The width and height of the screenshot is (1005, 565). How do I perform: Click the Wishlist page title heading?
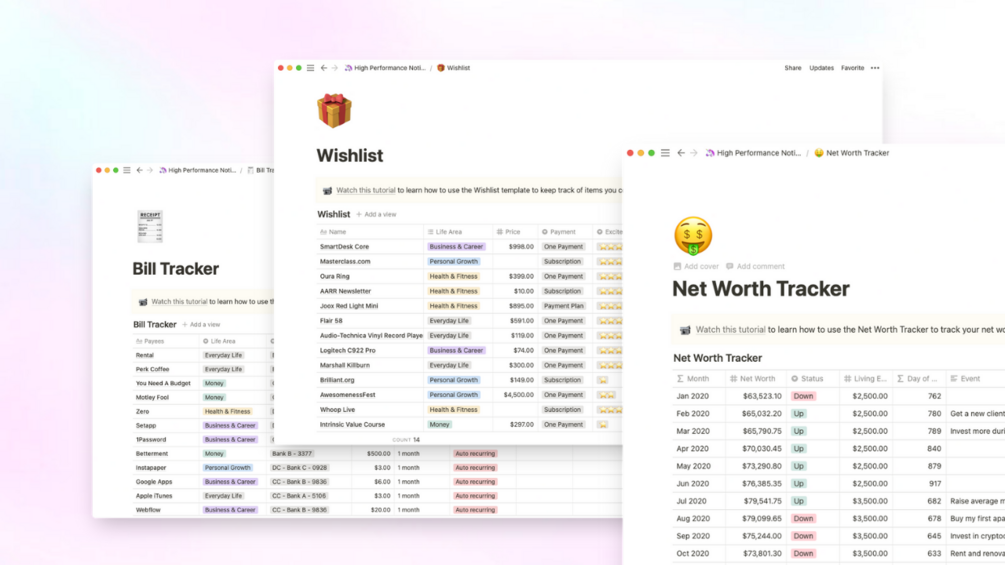[349, 156]
